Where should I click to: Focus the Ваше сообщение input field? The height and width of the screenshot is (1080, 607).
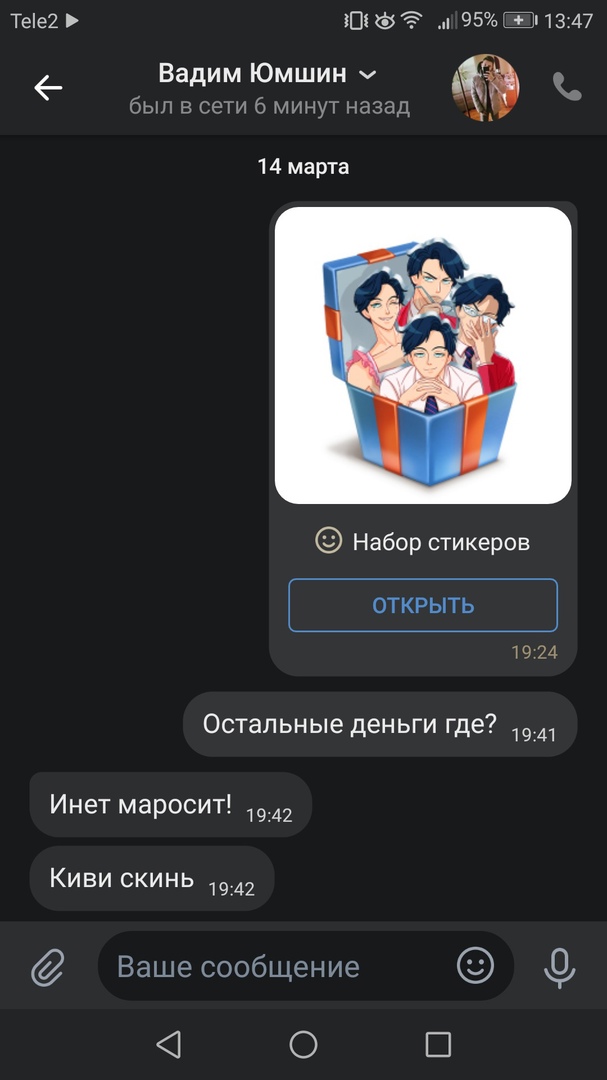276,966
